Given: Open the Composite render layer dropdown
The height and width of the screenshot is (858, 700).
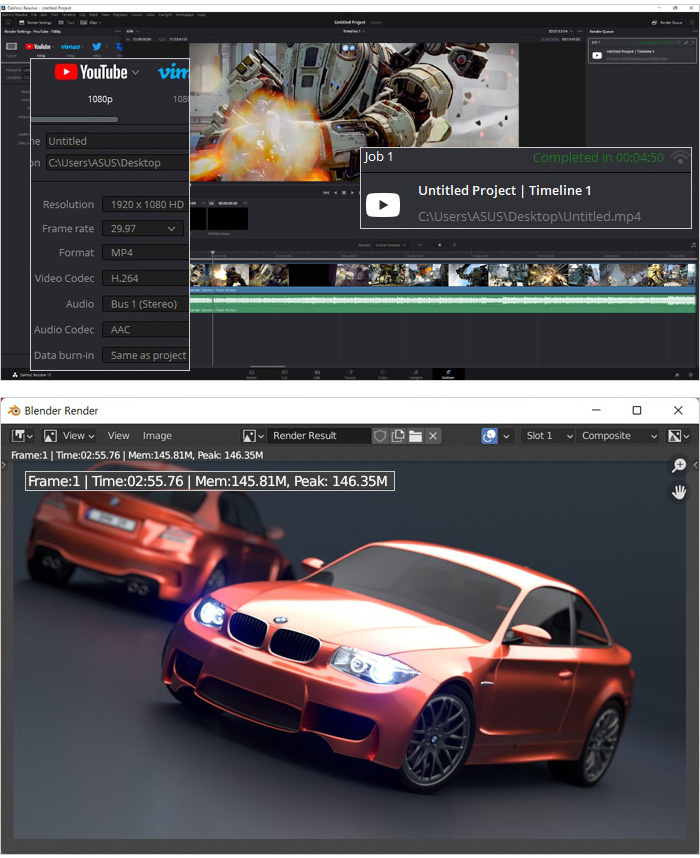Looking at the screenshot, I should pos(618,436).
